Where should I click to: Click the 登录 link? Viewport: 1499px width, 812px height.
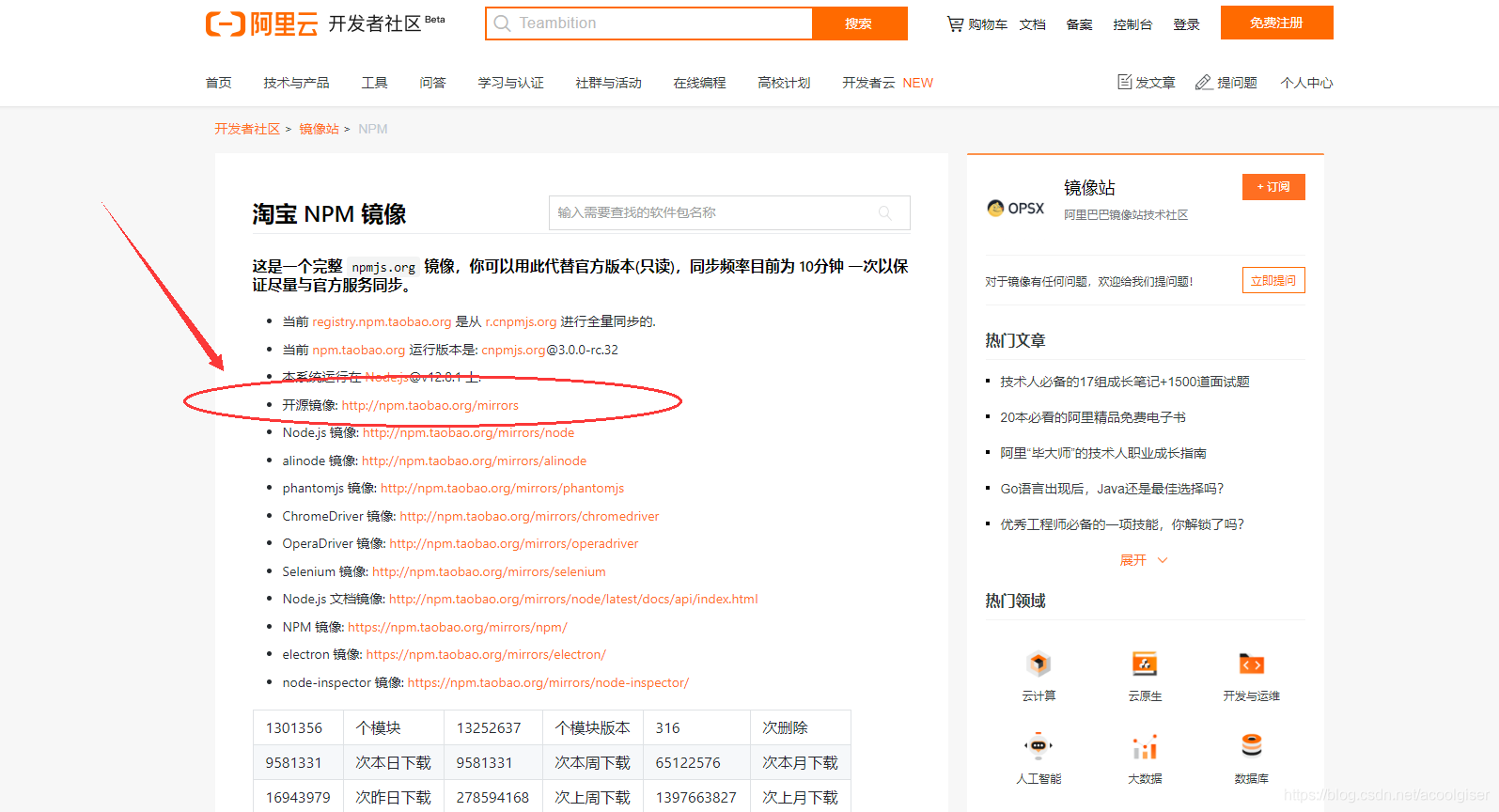pyautogui.click(x=1186, y=24)
